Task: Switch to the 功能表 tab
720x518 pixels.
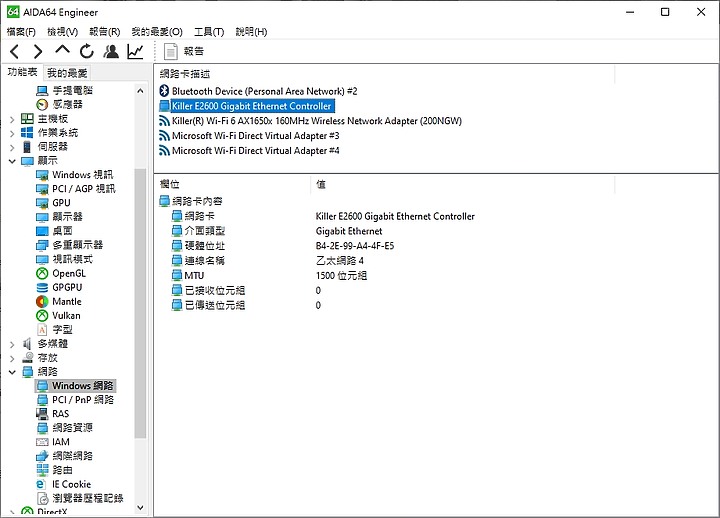Action: pyautogui.click(x=22, y=72)
